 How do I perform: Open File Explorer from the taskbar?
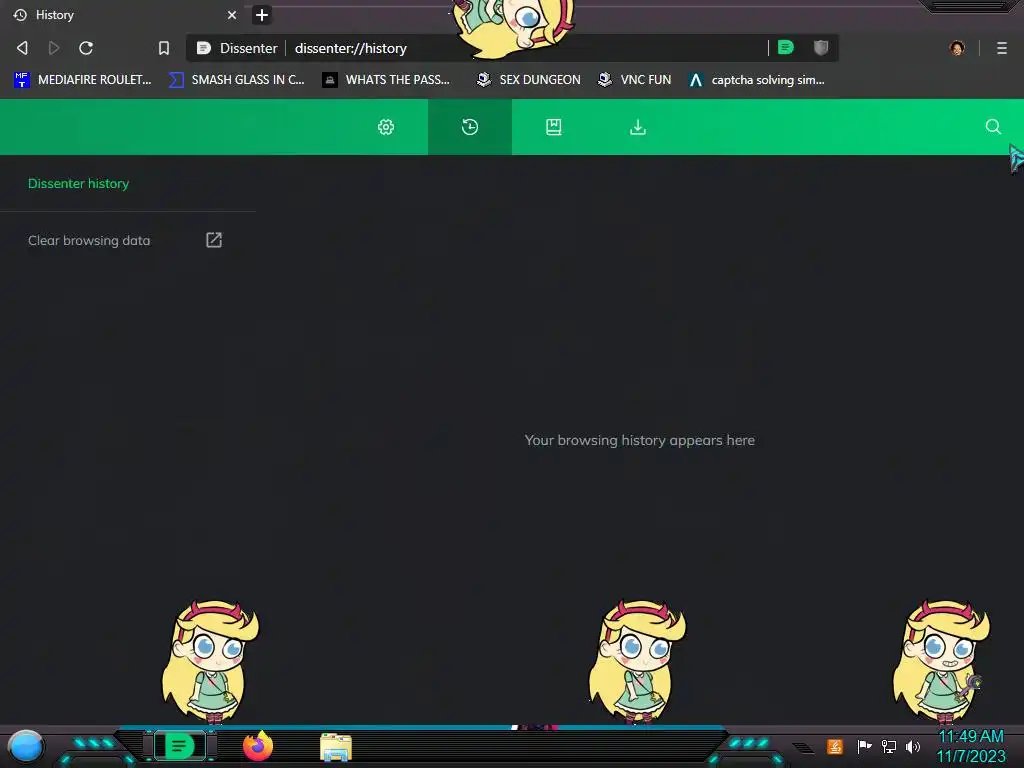[336, 747]
